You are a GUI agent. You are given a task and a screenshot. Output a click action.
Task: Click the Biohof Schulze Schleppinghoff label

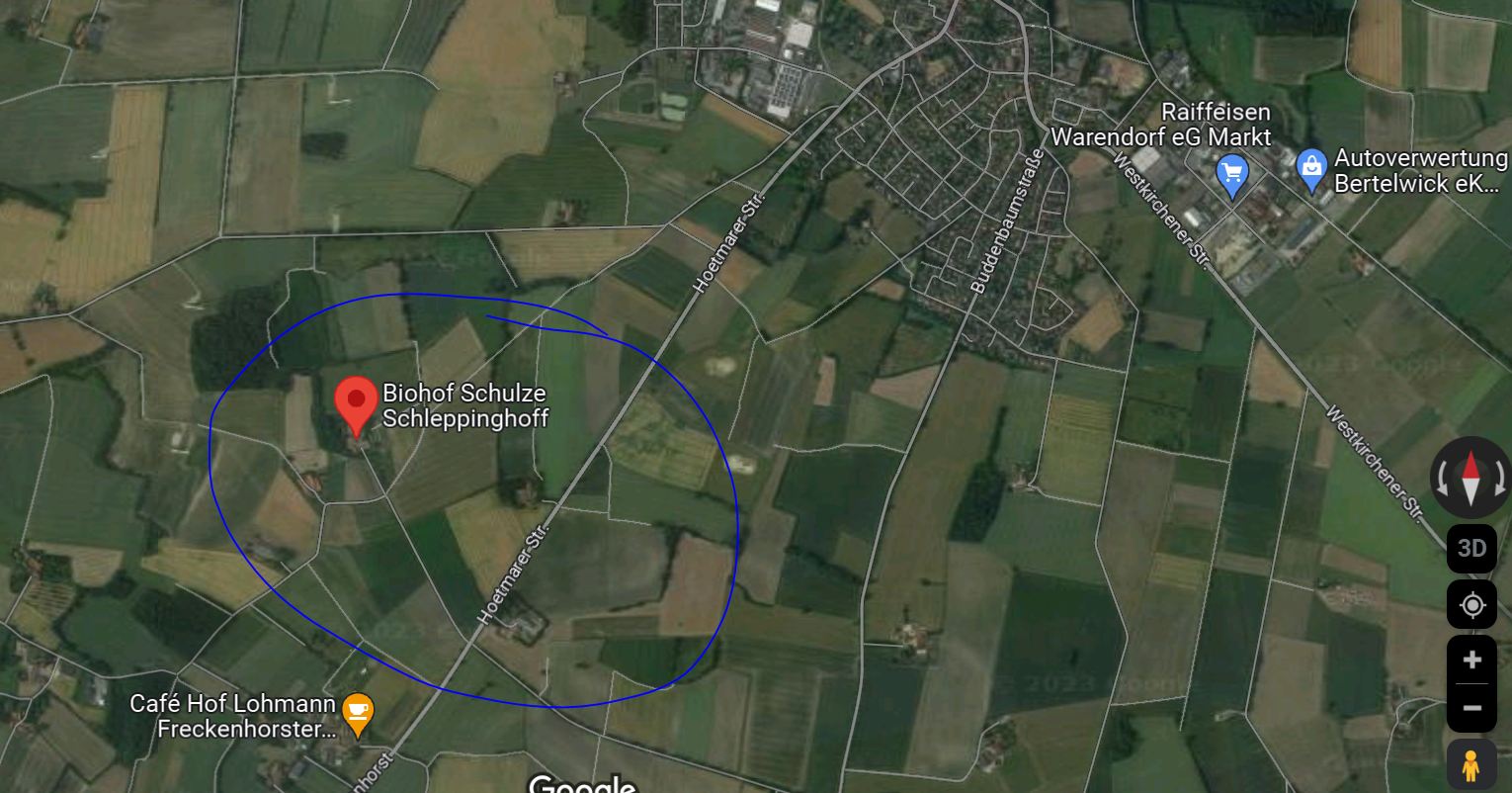click(464, 406)
